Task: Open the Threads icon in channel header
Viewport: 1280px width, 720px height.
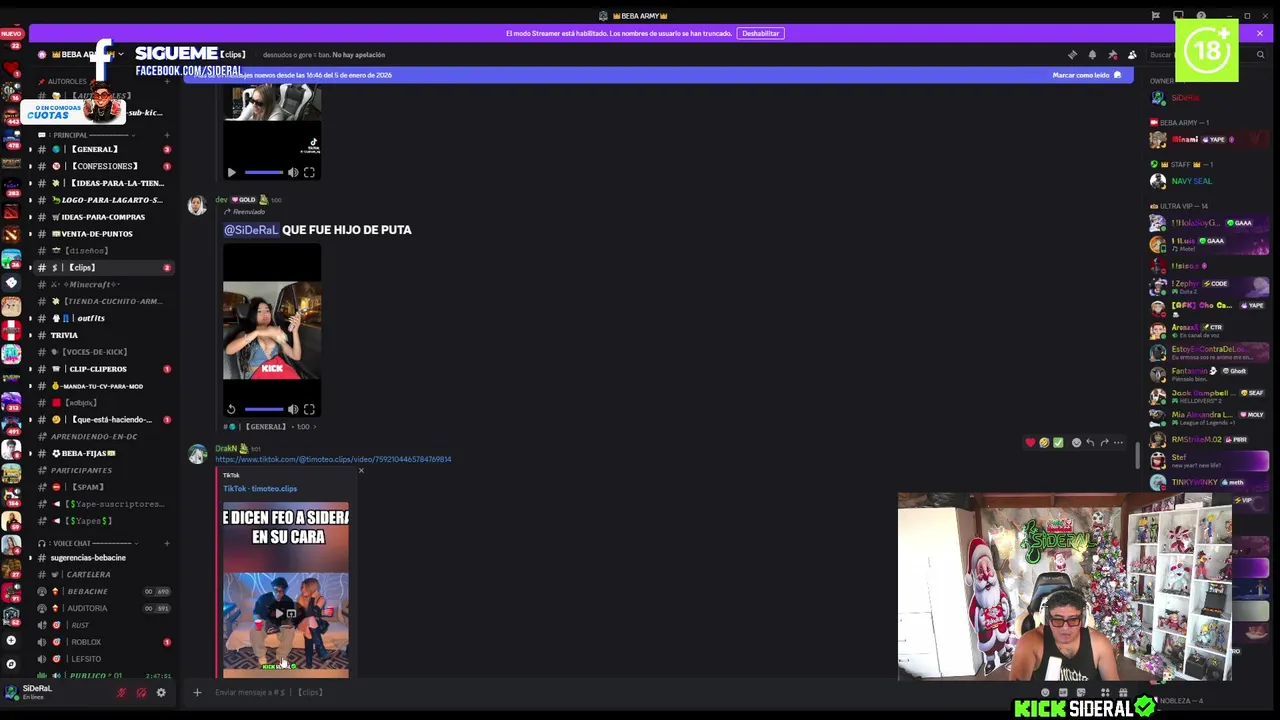Action: pos(1072,55)
